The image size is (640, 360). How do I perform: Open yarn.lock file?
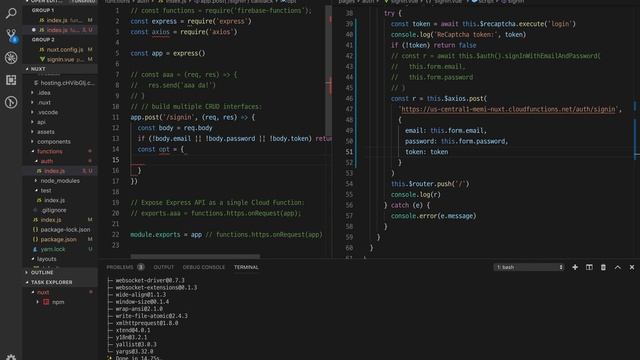53,249
